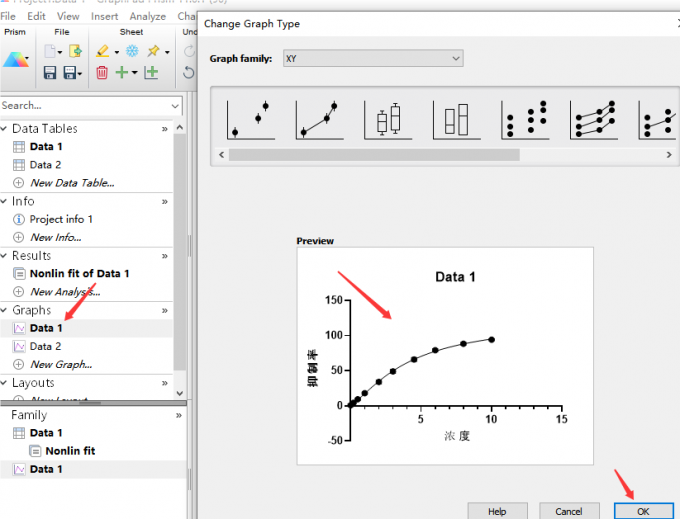Open the Graph family dropdown
Viewport: 680px width, 519px height.
(x=373, y=58)
